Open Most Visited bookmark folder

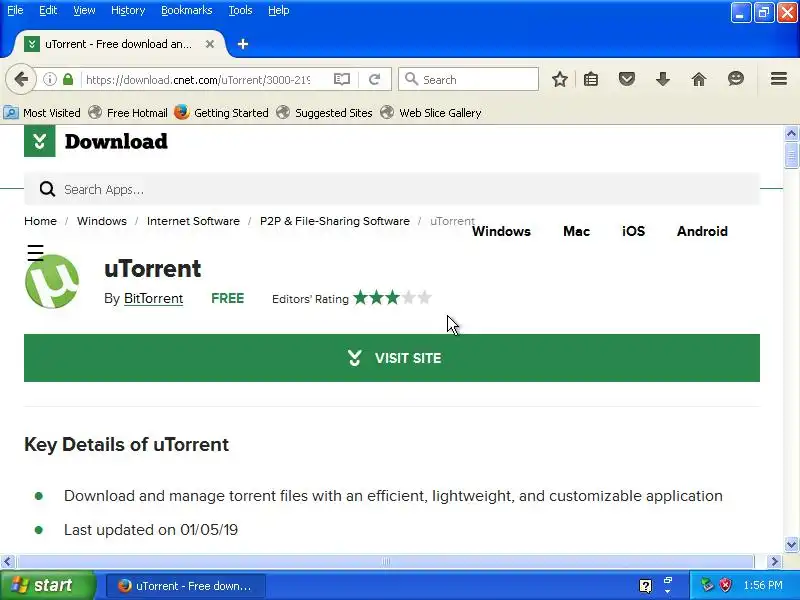tap(42, 113)
